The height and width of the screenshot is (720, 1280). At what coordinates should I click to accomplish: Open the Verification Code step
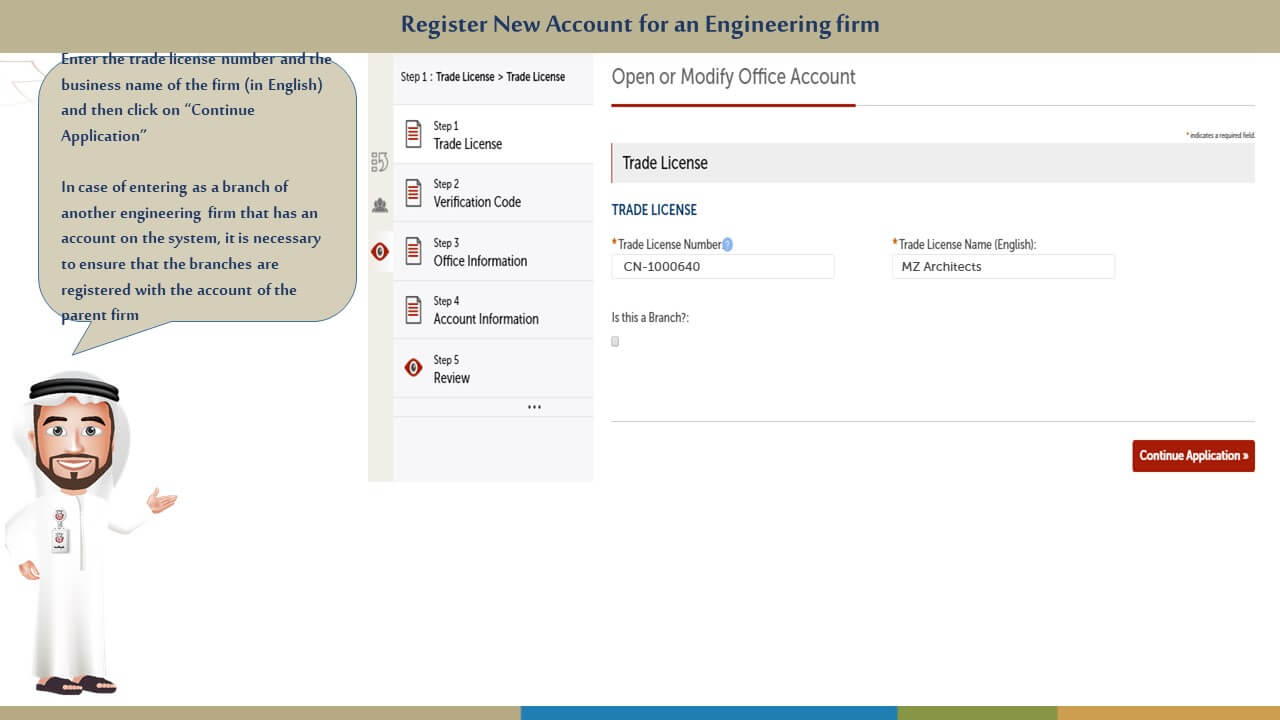477,202
